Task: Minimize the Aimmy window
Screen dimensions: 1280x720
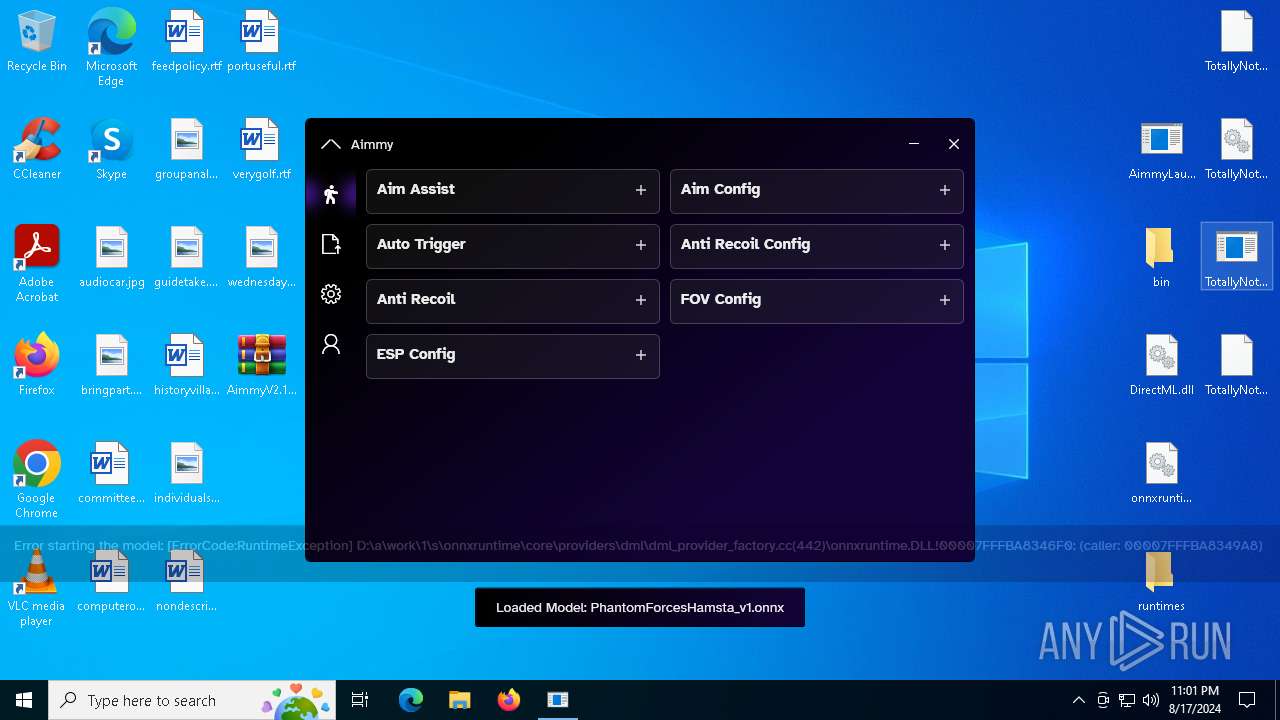Action: pos(914,144)
